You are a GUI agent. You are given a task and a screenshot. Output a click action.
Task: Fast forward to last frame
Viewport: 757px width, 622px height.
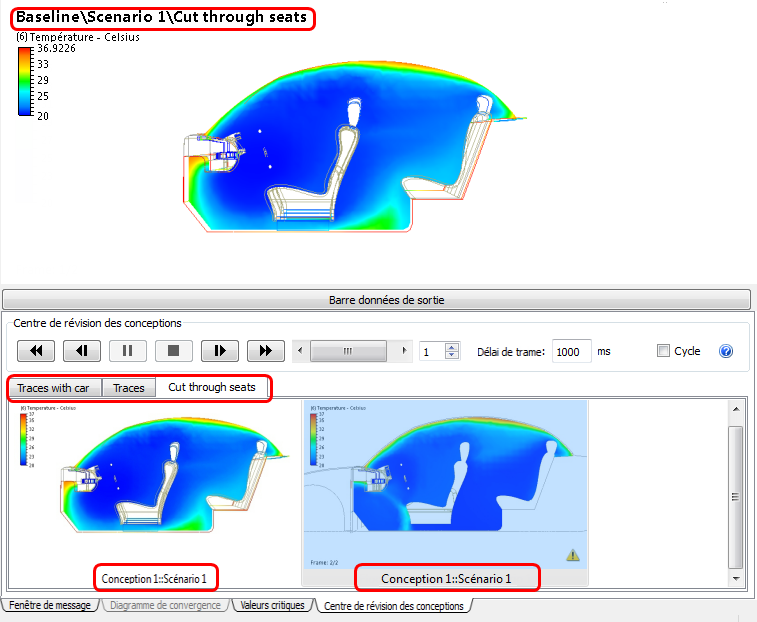266,351
